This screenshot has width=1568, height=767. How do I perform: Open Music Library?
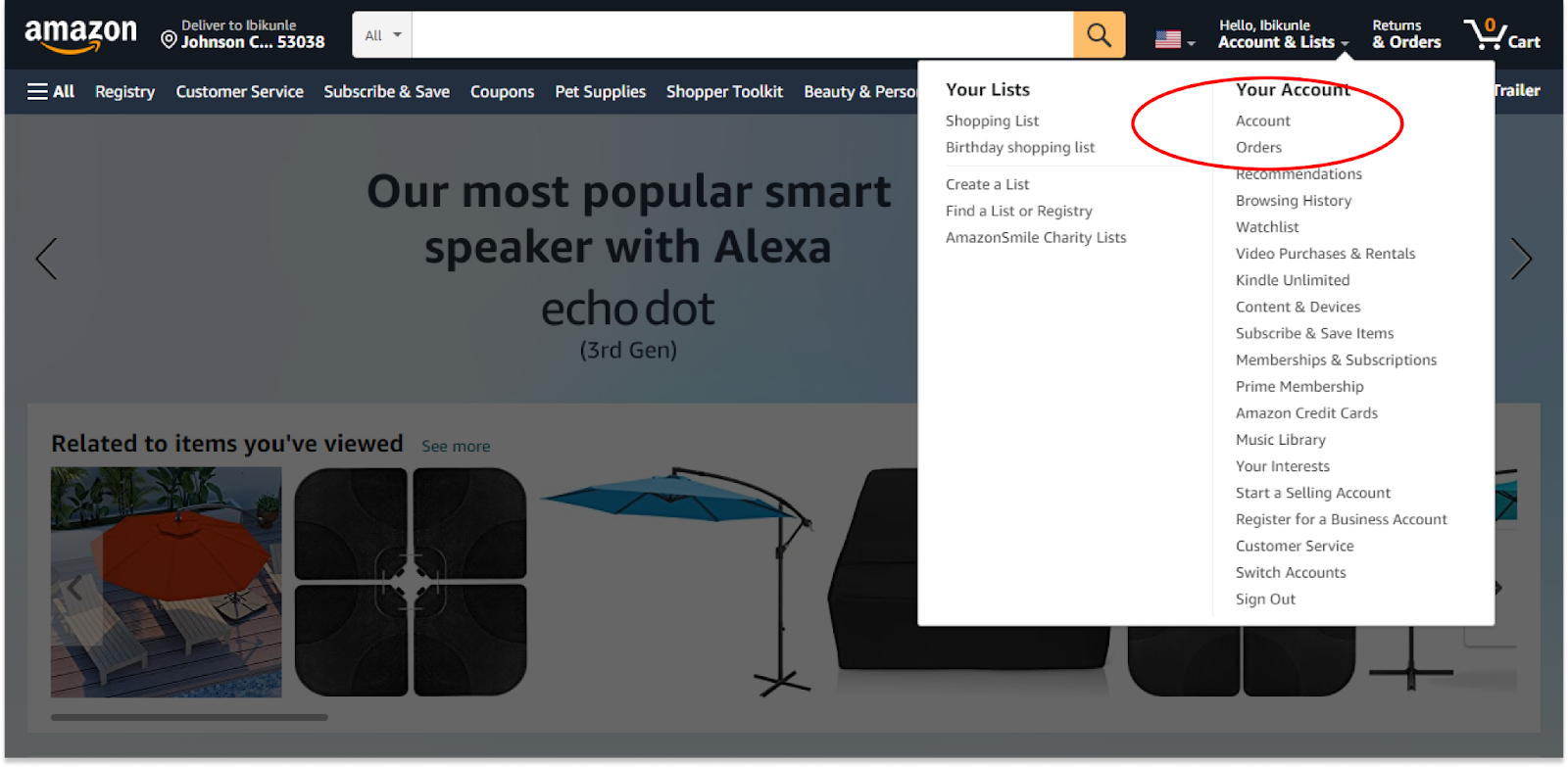tap(1280, 439)
